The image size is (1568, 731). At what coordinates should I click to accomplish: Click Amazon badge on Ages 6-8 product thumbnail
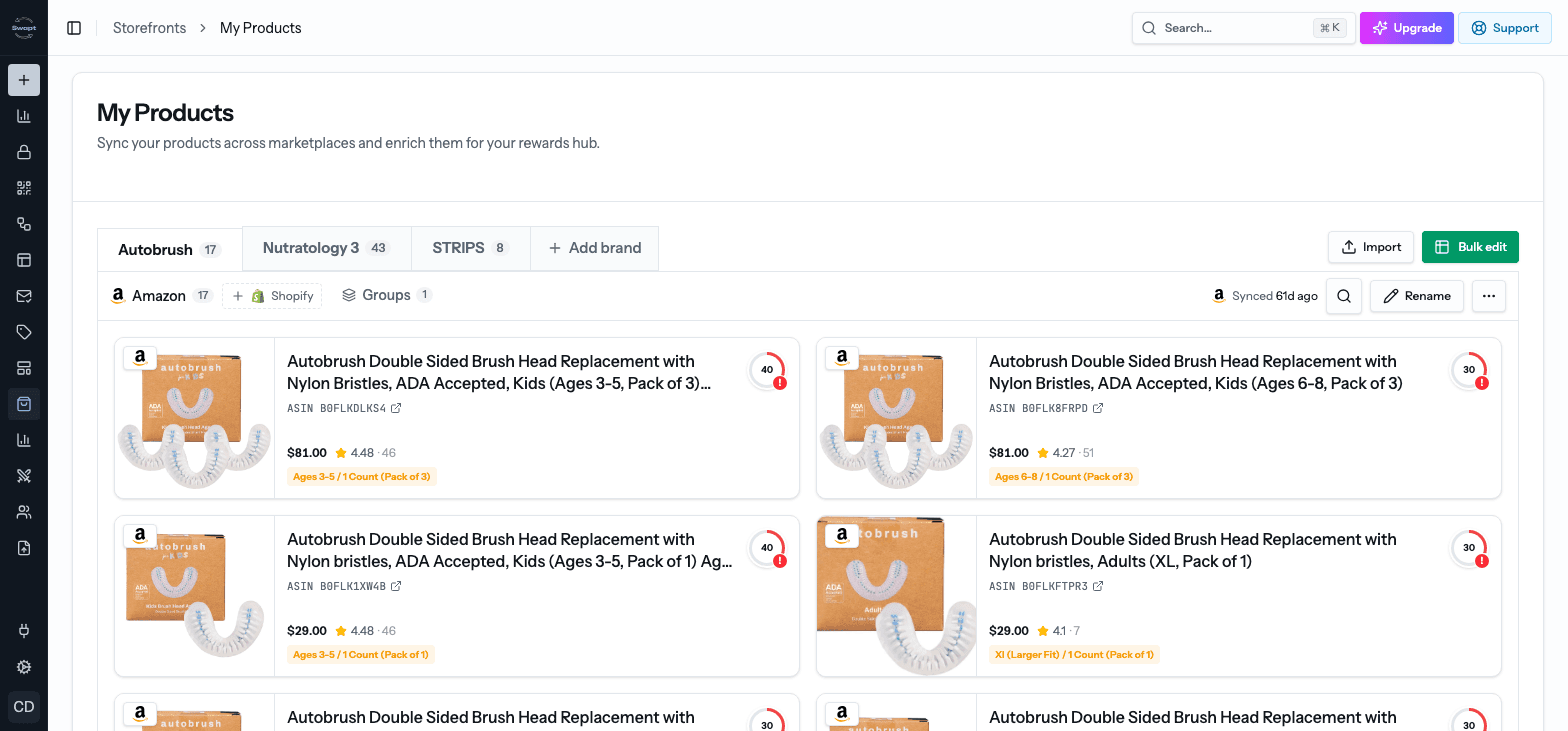click(842, 358)
